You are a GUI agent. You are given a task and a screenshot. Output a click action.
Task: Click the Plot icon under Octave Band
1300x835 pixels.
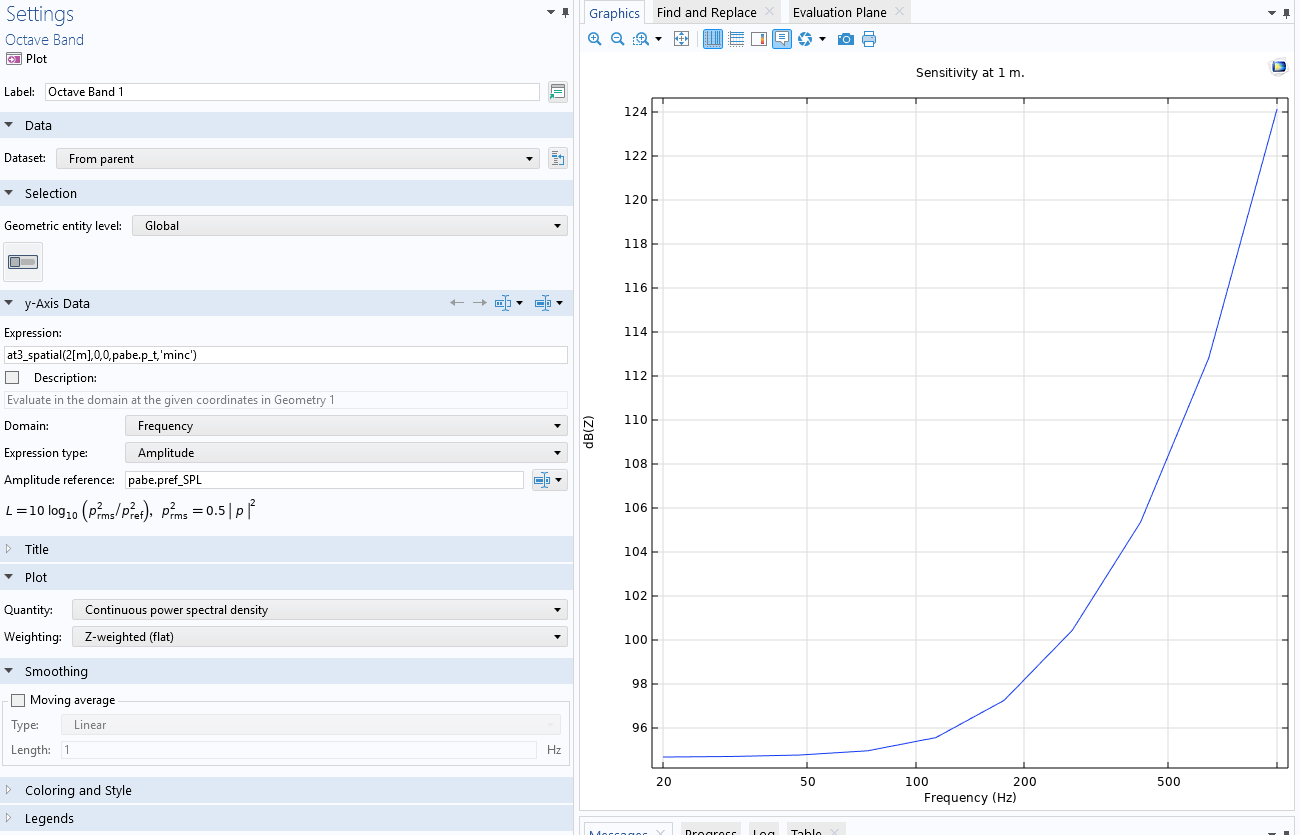pos(15,59)
